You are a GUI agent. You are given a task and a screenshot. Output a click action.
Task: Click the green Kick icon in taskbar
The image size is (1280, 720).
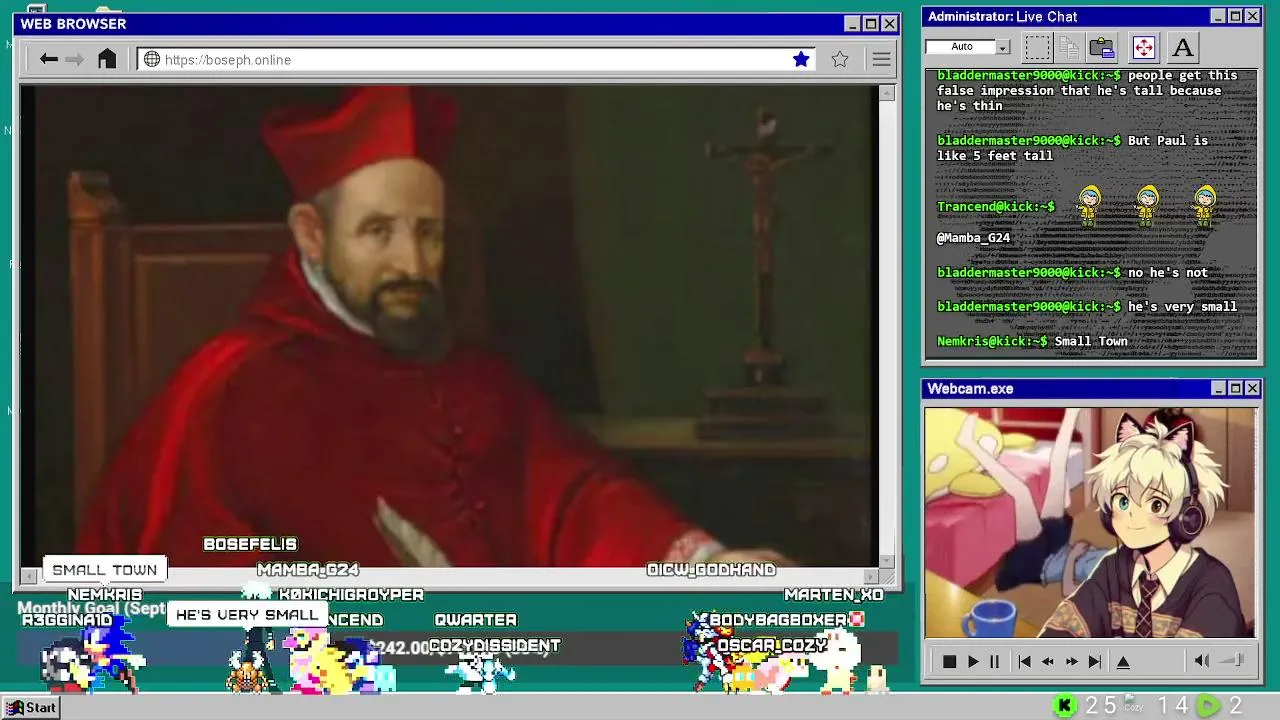1065,706
